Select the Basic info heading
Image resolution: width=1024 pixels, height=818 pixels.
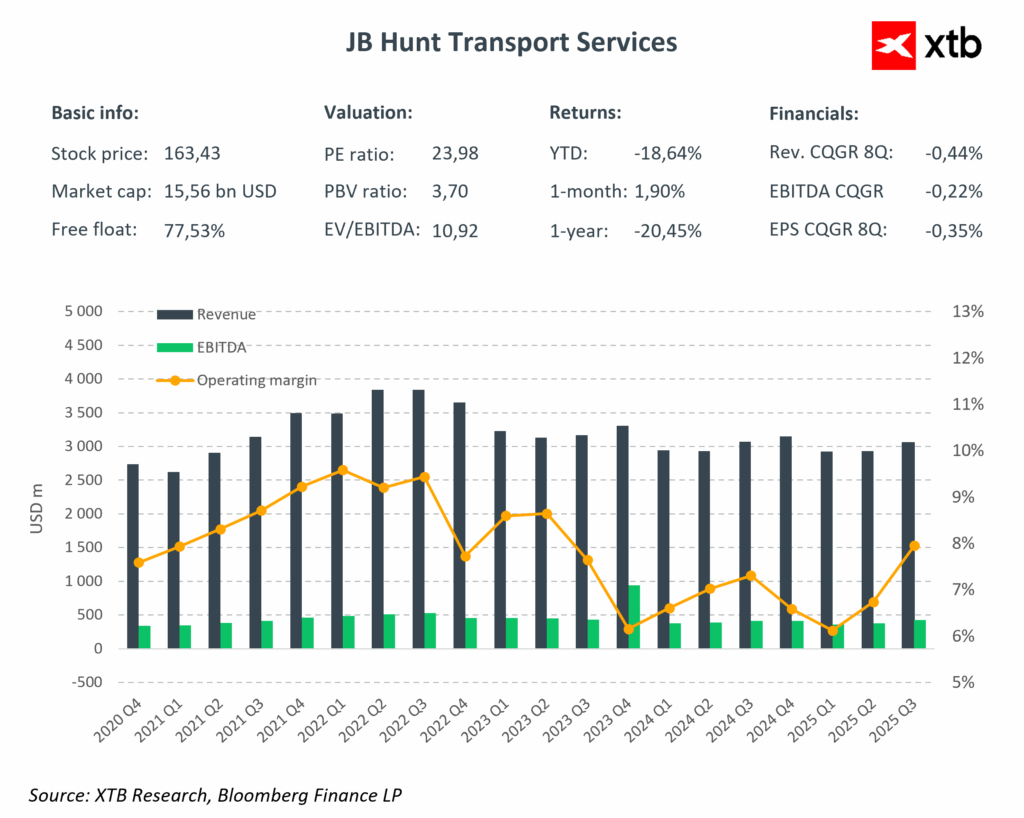(x=95, y=112)
